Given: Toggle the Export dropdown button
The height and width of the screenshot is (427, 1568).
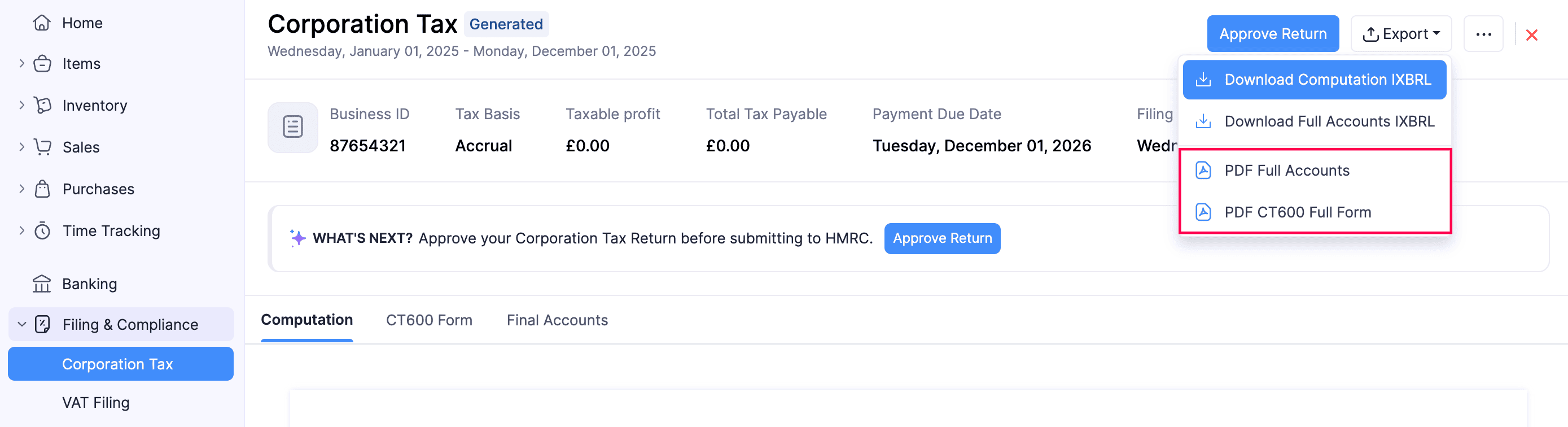Looking at the screenshot, I should pyautogui.click(x=1400, y=34).
